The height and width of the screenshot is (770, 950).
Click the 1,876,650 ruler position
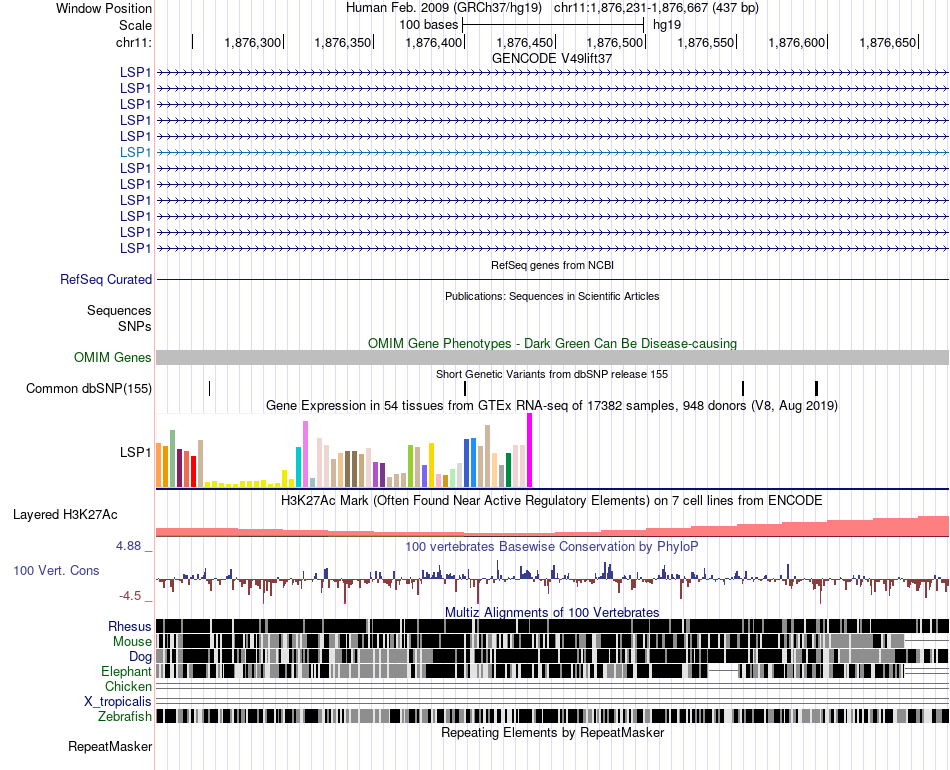point(888,42)
